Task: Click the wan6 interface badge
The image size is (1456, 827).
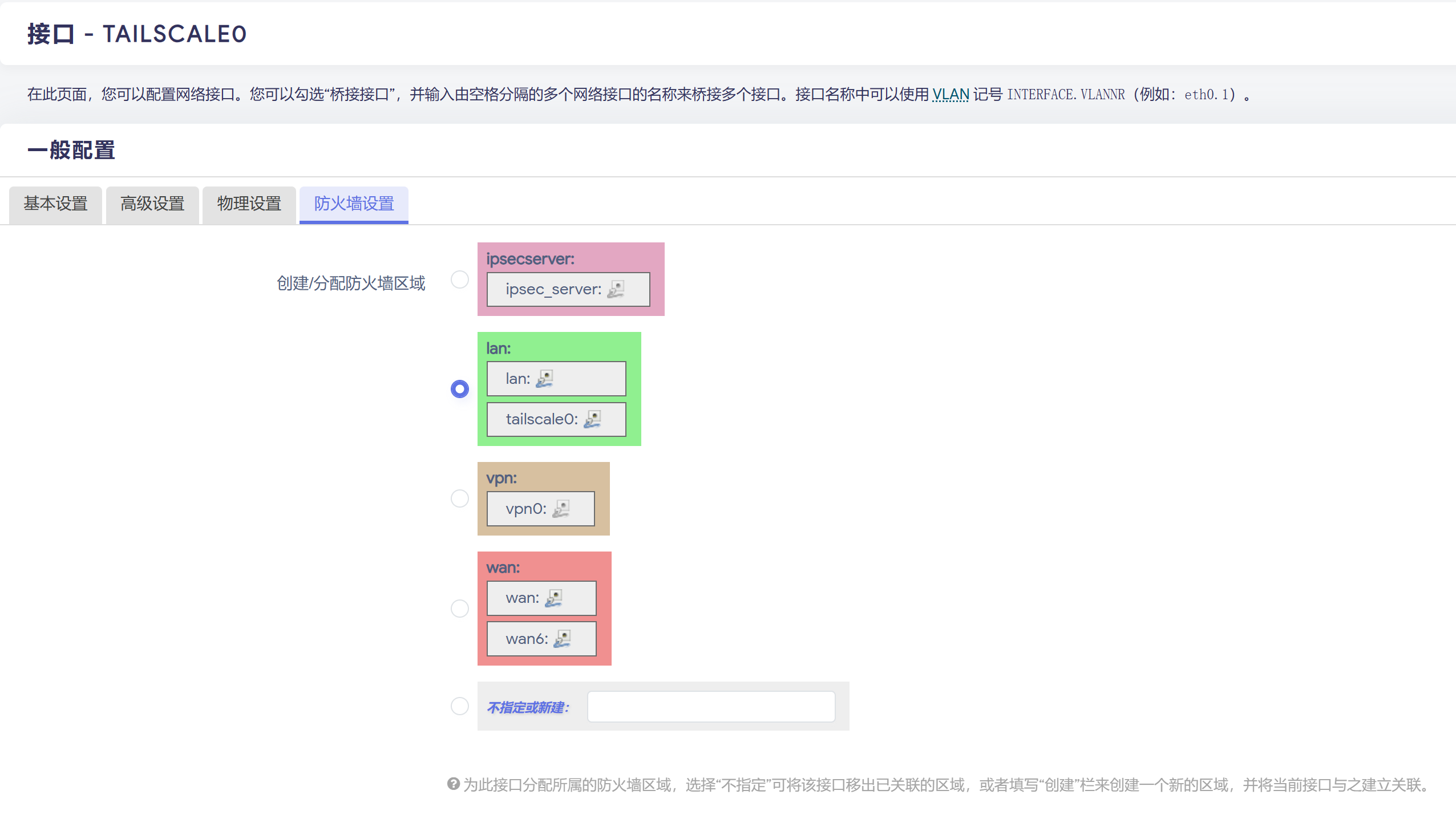Action: 541,639
